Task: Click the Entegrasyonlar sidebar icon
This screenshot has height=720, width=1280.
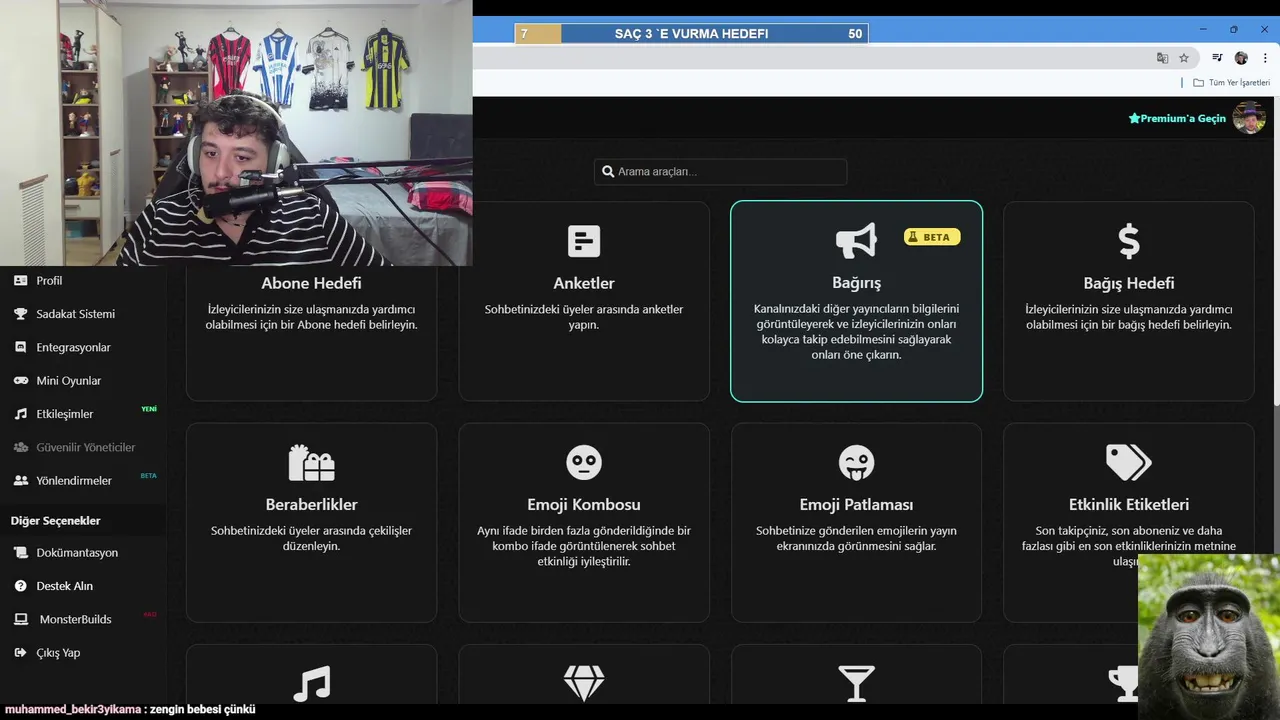Action: 20,347
